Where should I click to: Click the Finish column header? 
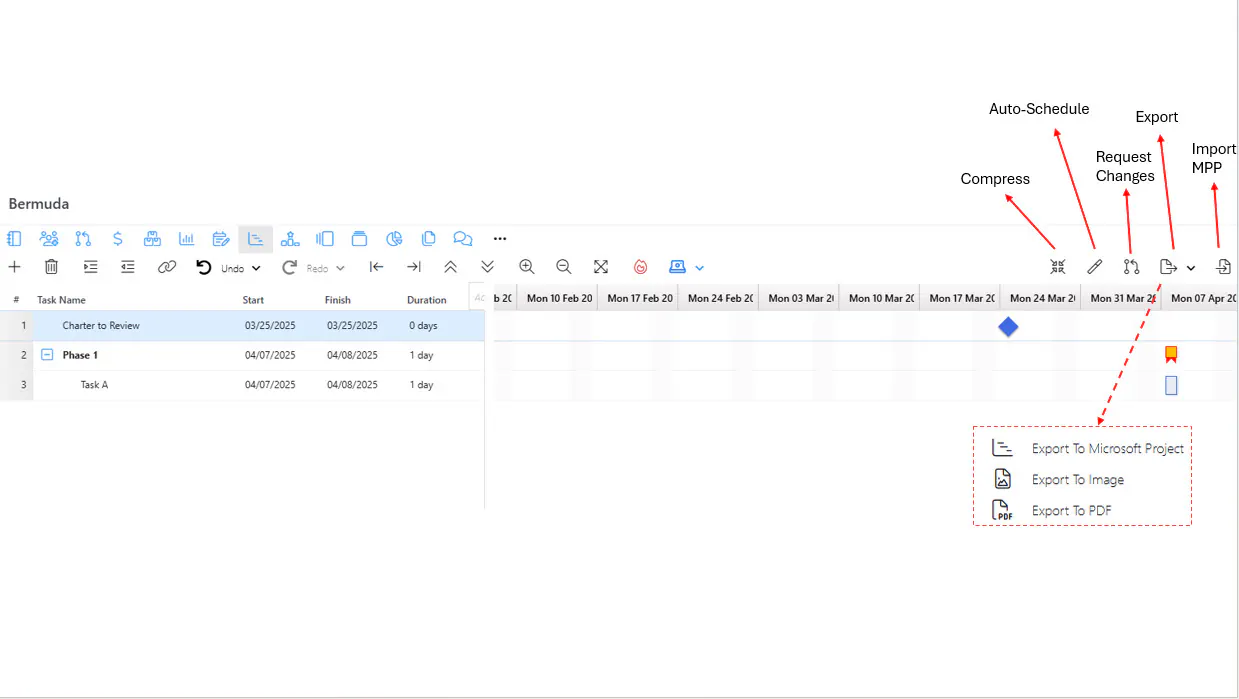click(338, 300)
